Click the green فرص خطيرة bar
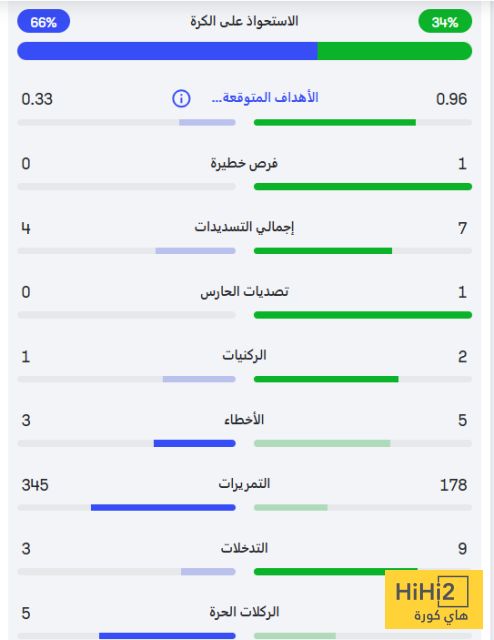Screen dimensions: 494x640 pos(363,187)
